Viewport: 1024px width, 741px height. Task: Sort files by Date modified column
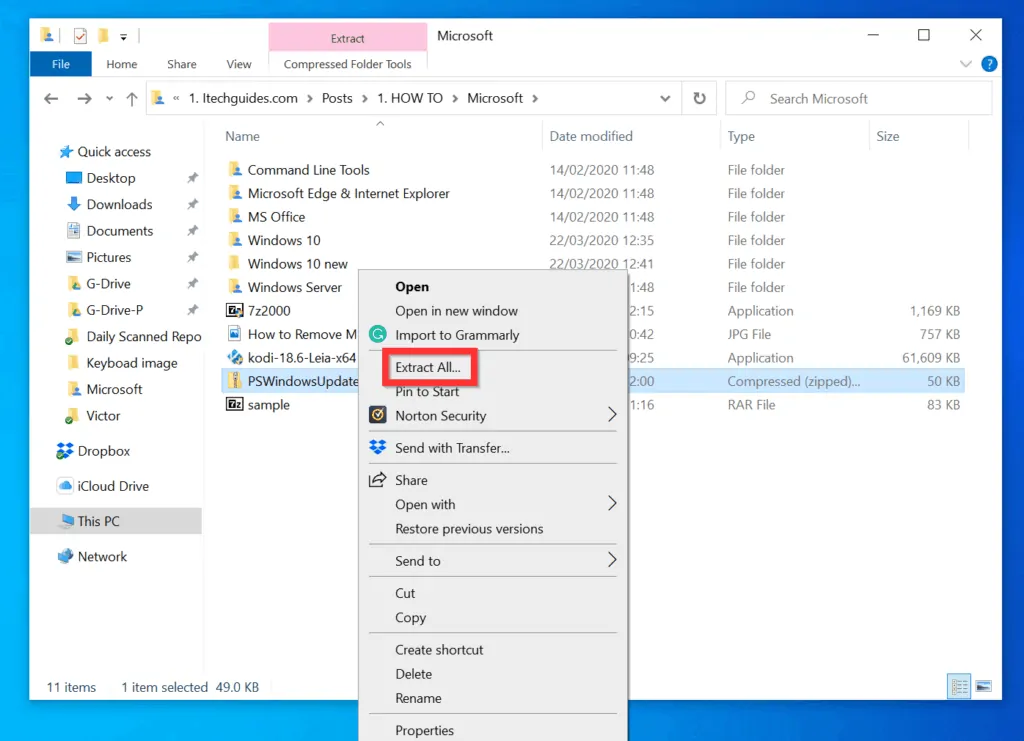click(x=591, y=136)
